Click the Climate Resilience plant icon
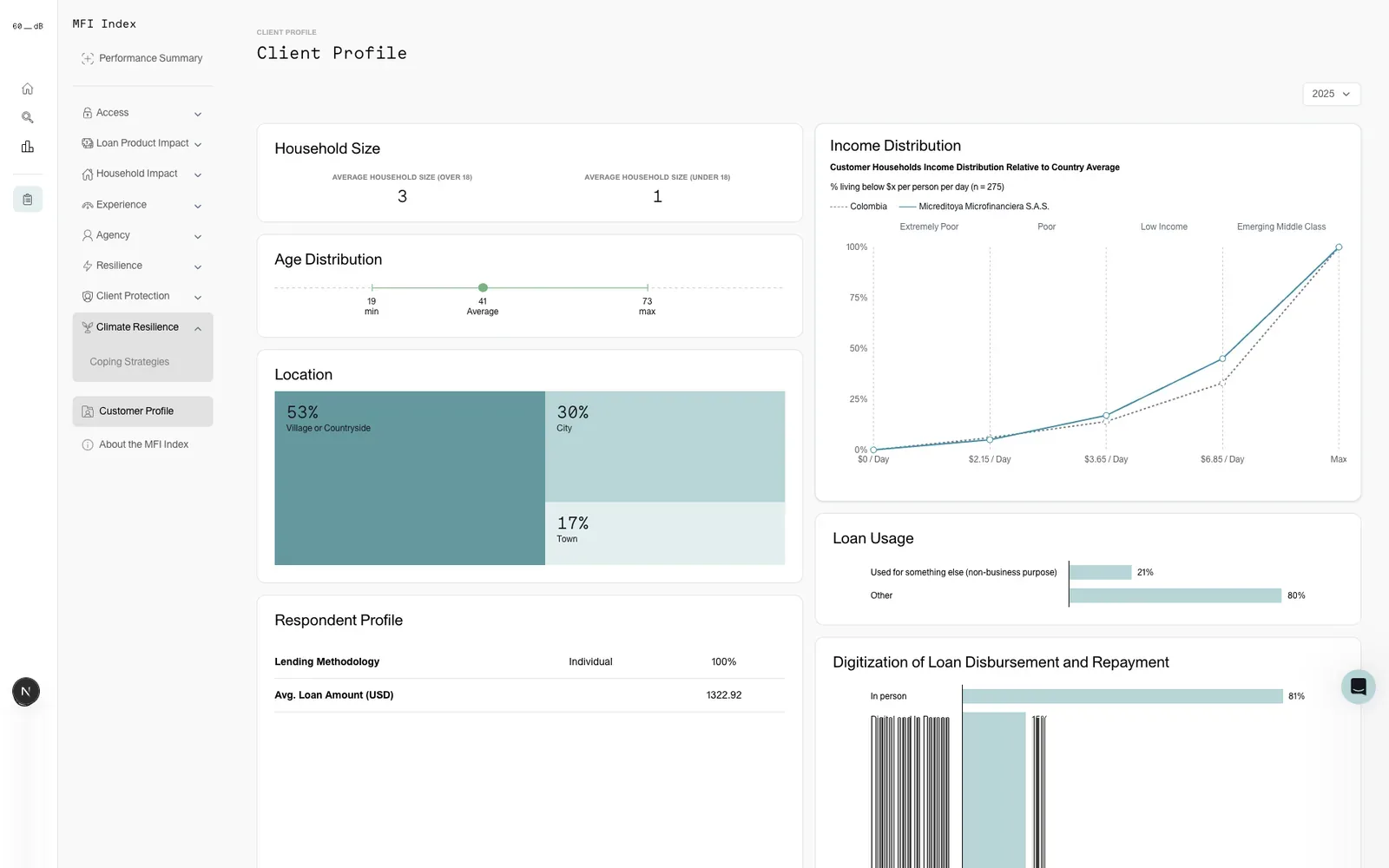Viewport: 1389px width, 868px height. (88, 327)
